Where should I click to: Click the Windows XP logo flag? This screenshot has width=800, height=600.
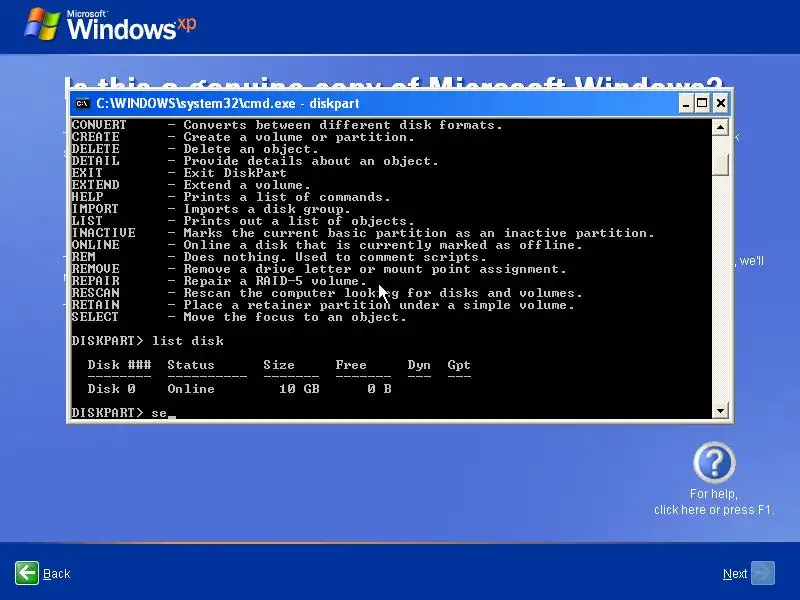[42, 23]
